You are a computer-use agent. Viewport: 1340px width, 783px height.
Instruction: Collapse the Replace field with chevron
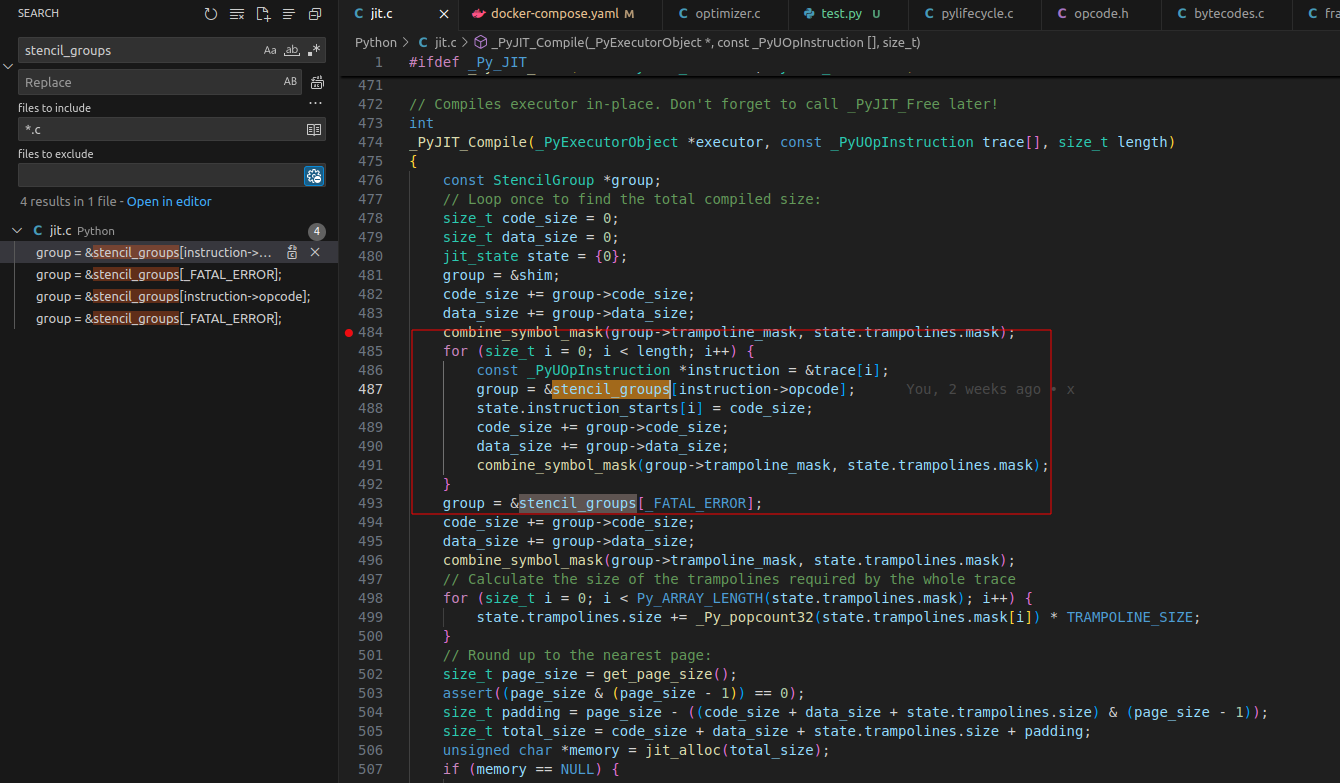pos(8,66)
